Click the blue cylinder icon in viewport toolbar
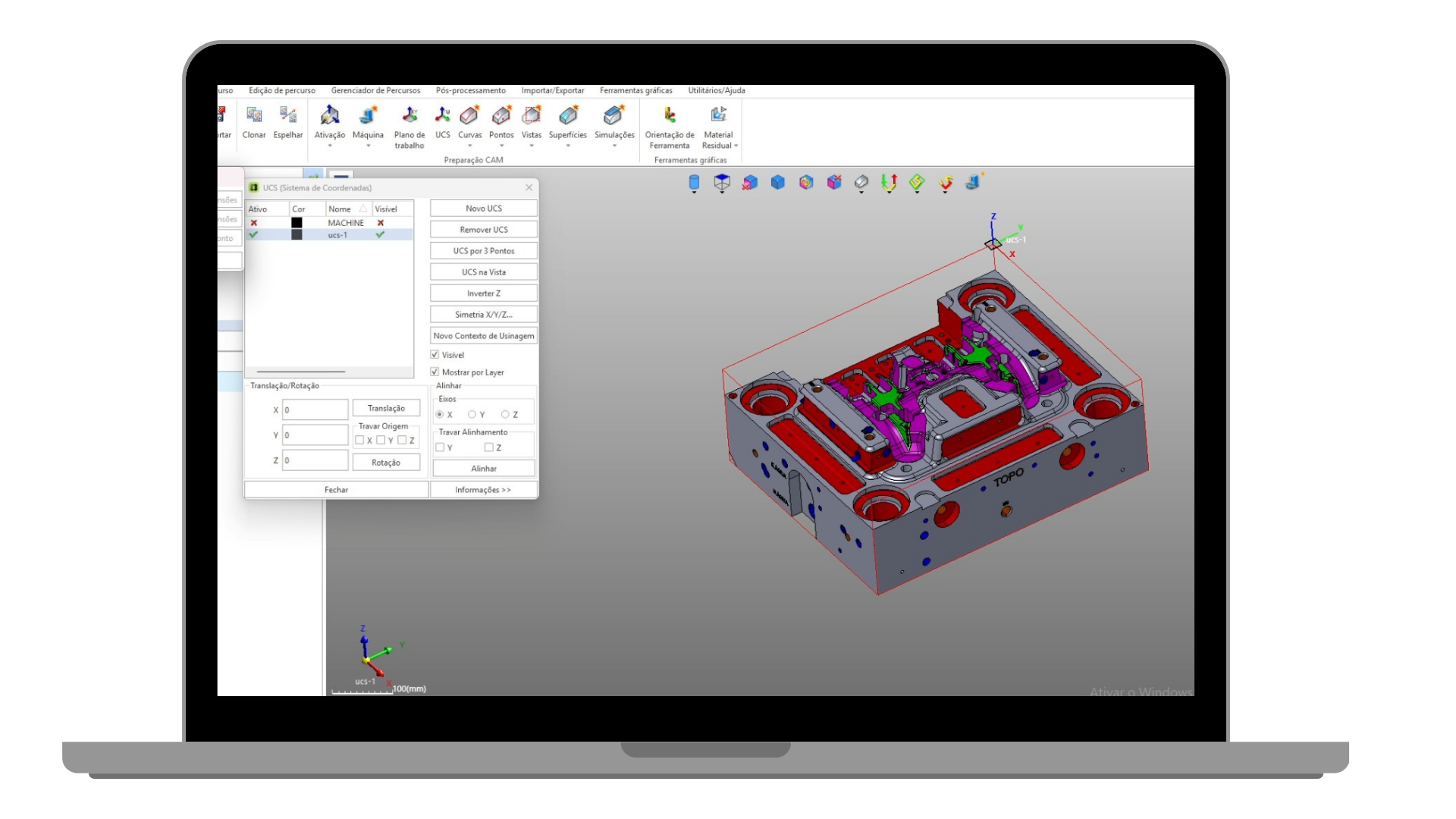Viewport: 1456px width, 819px height. pyautogui.click(x=694, y=182)
